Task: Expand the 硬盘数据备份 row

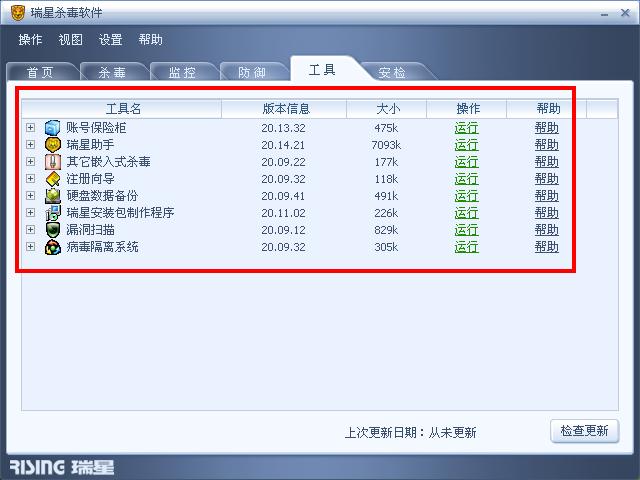Action: click(30, 196)
